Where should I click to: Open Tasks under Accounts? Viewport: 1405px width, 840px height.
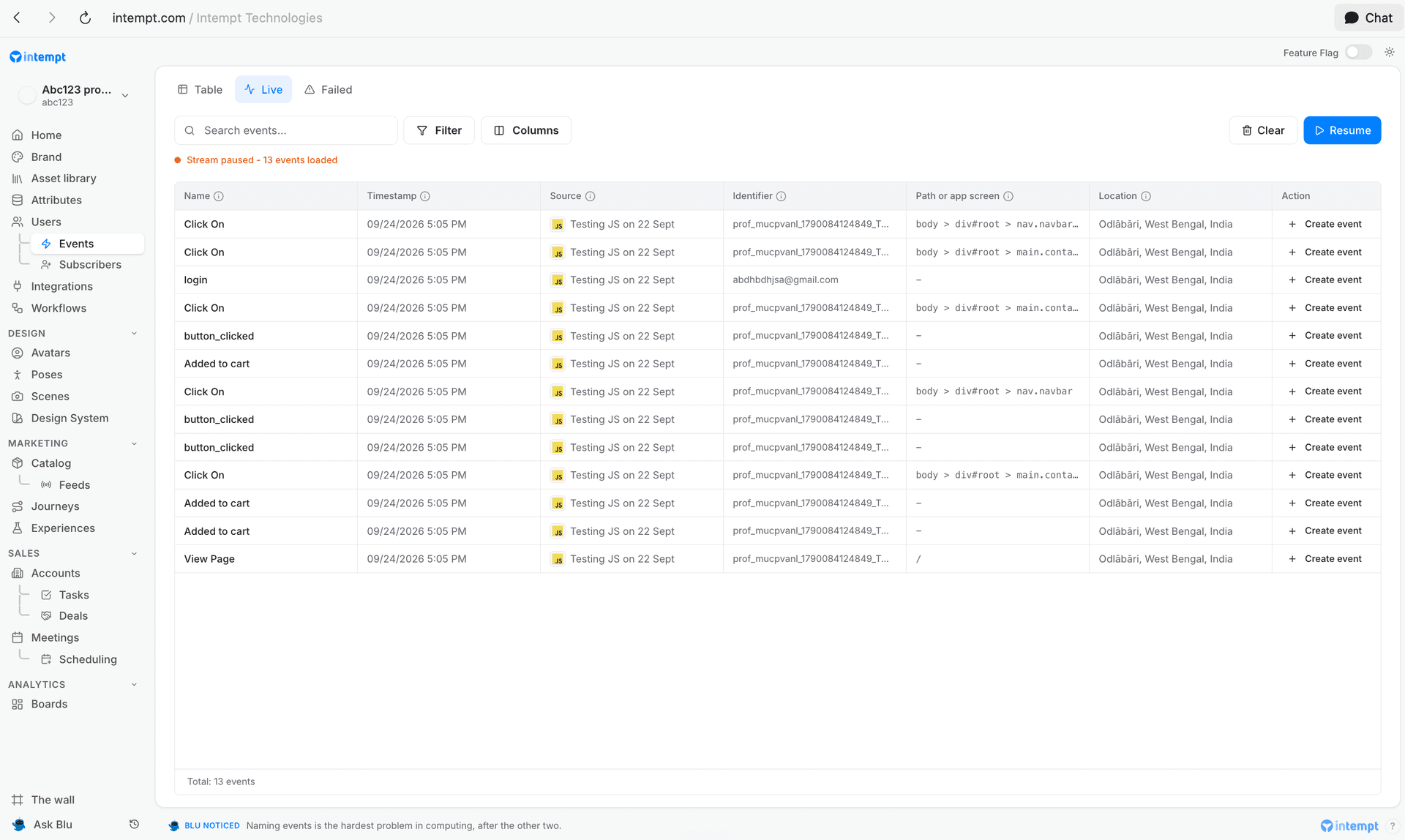coord(73,596)
